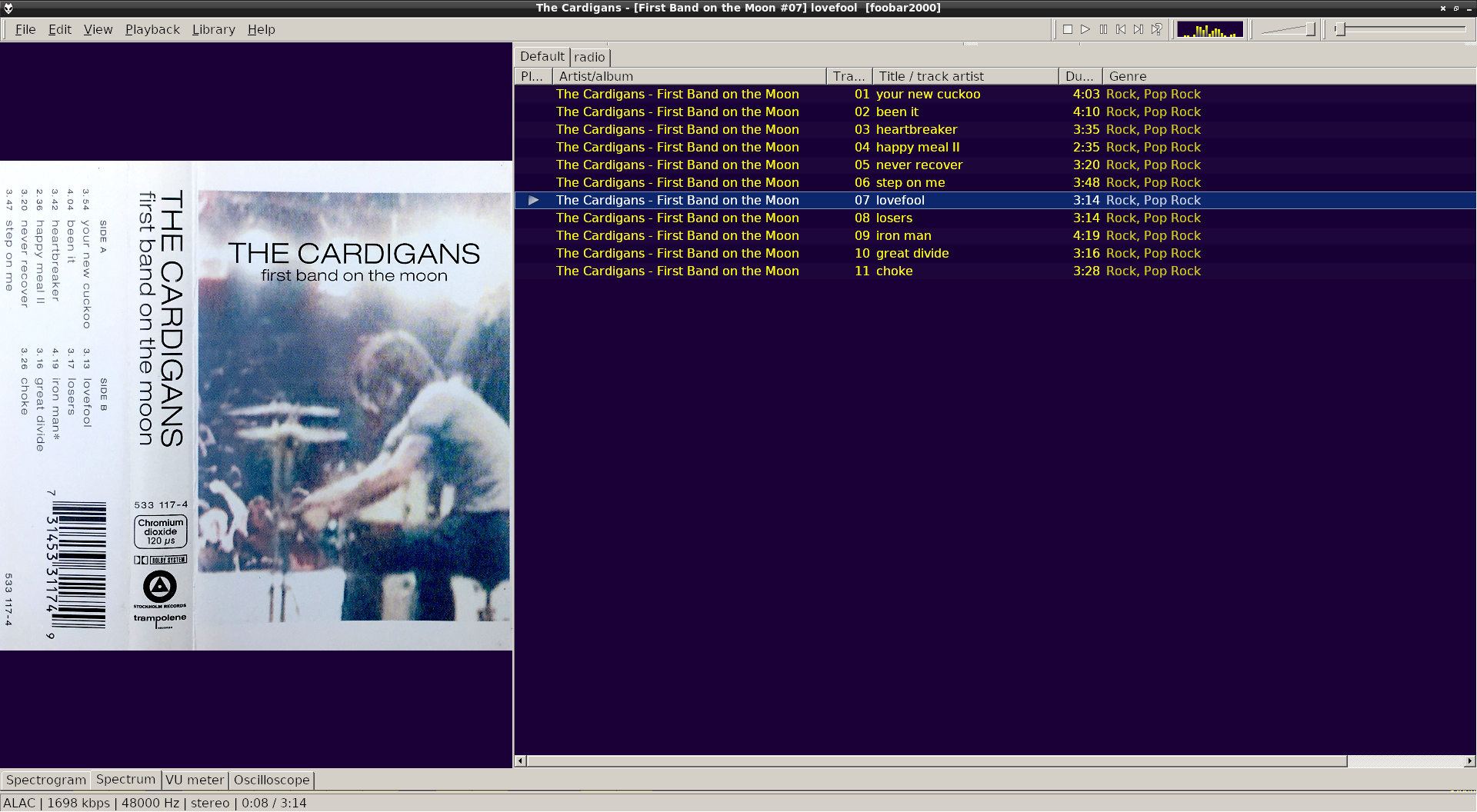Click the now-playing arrow beside lovefool
The width and height of the screenshot is (1477, 812).
tap(533, 200)
